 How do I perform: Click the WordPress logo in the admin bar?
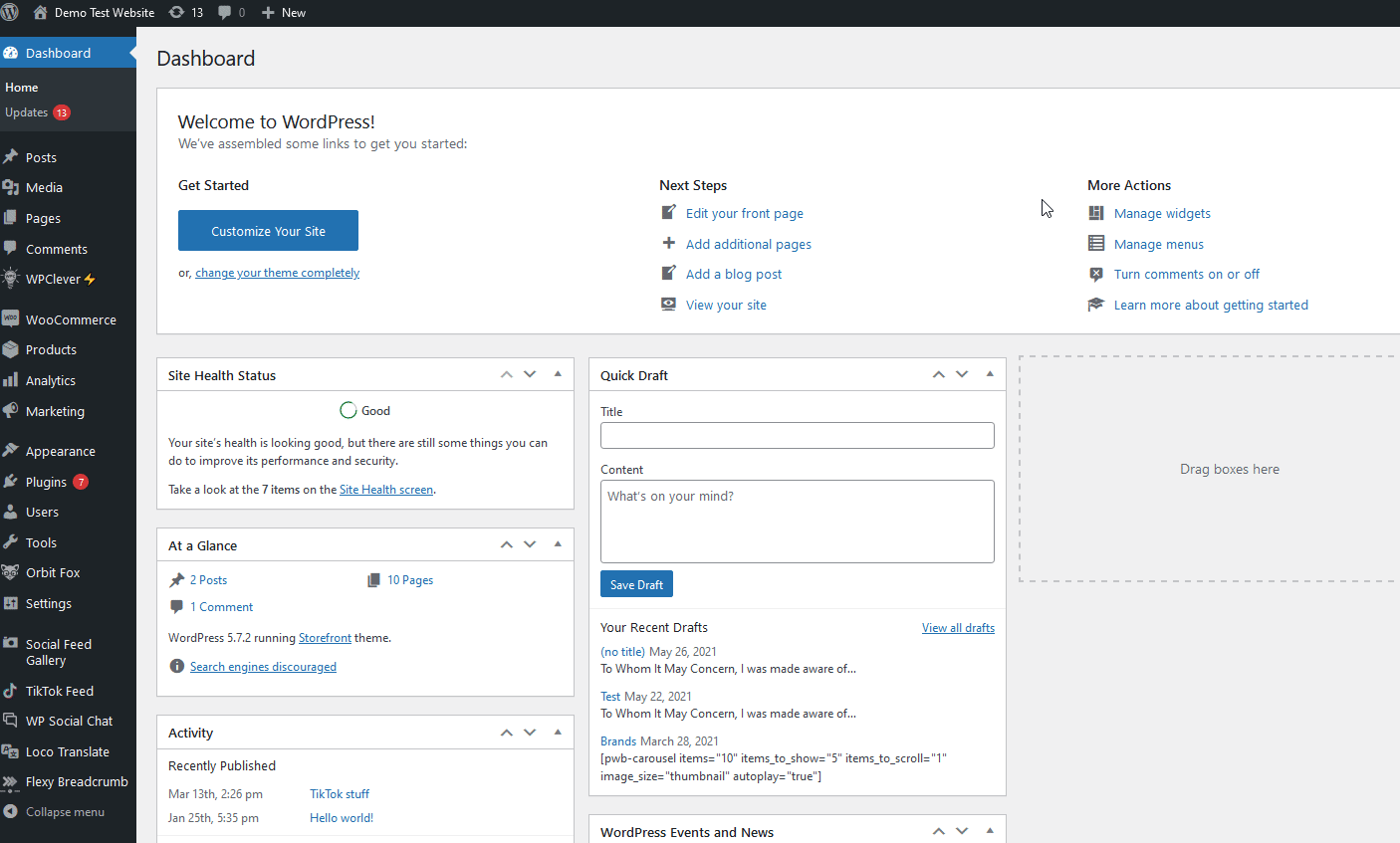coord(11,12)
